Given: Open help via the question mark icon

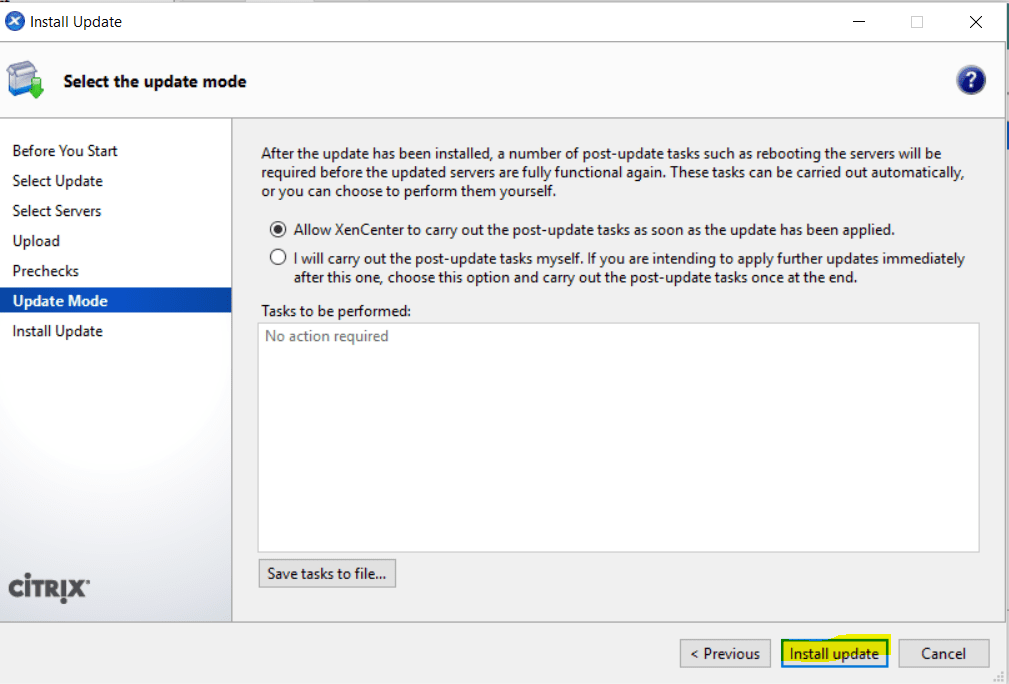Looking at the screenshot, I should pos(970,79).
